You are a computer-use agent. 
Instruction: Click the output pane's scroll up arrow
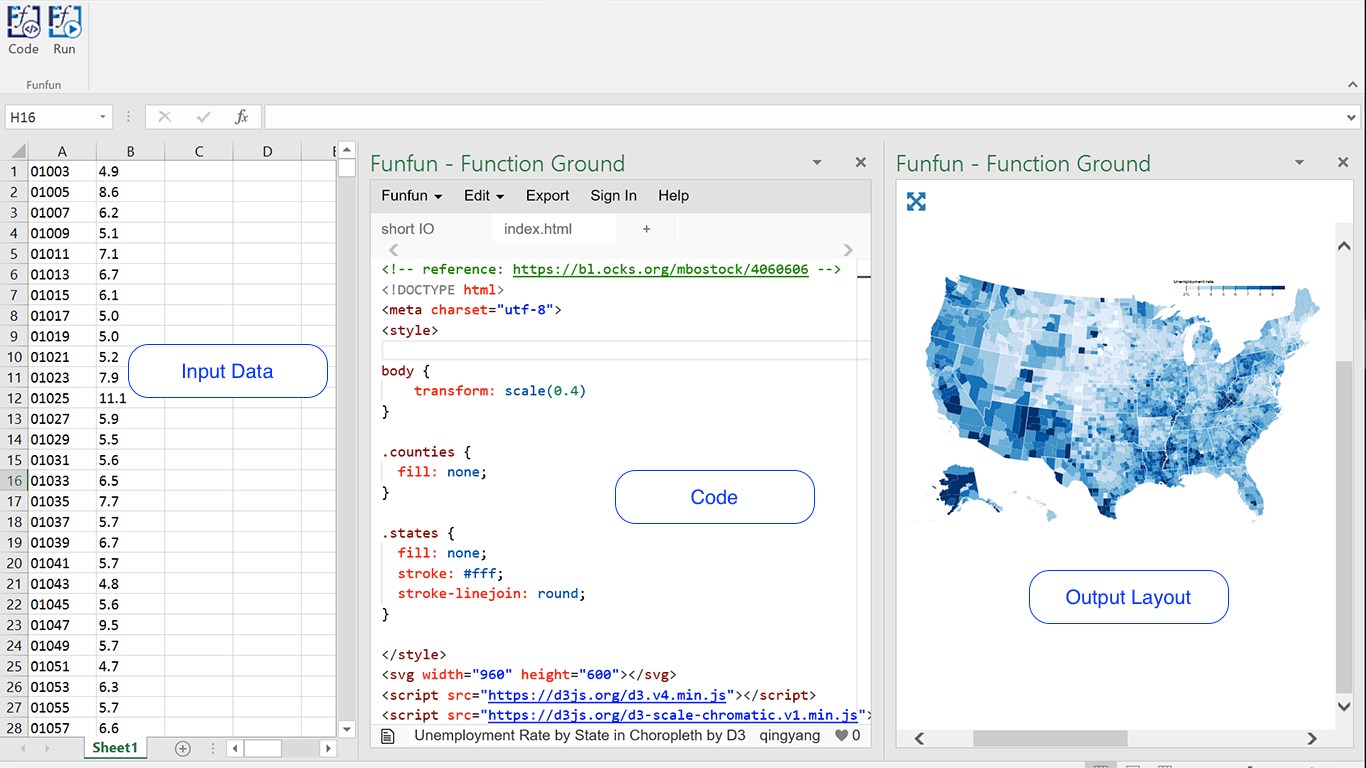pos(1345,245)
